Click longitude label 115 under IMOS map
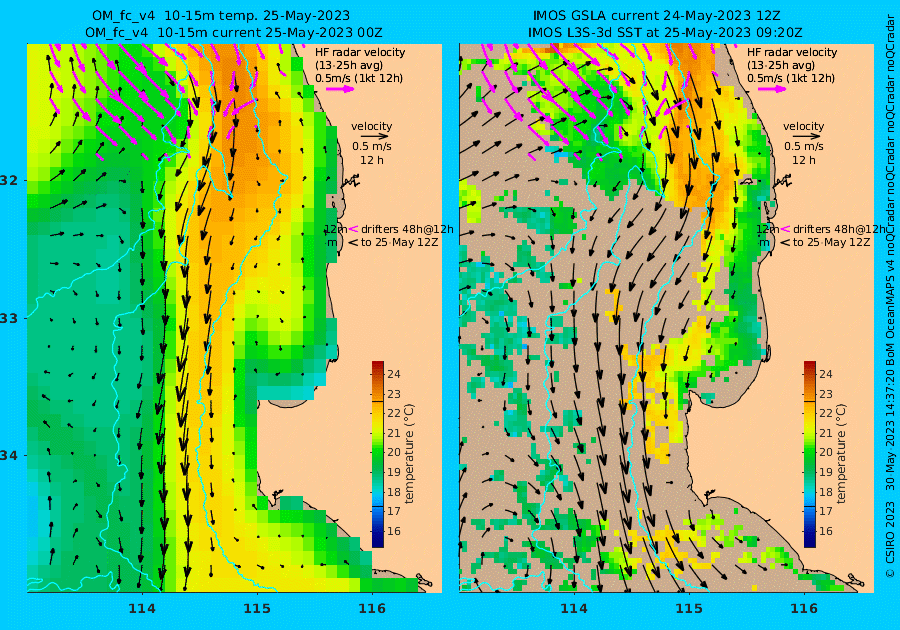Image resolution: width=900 pixels, height=630 pixels. [x=689, y=609]
